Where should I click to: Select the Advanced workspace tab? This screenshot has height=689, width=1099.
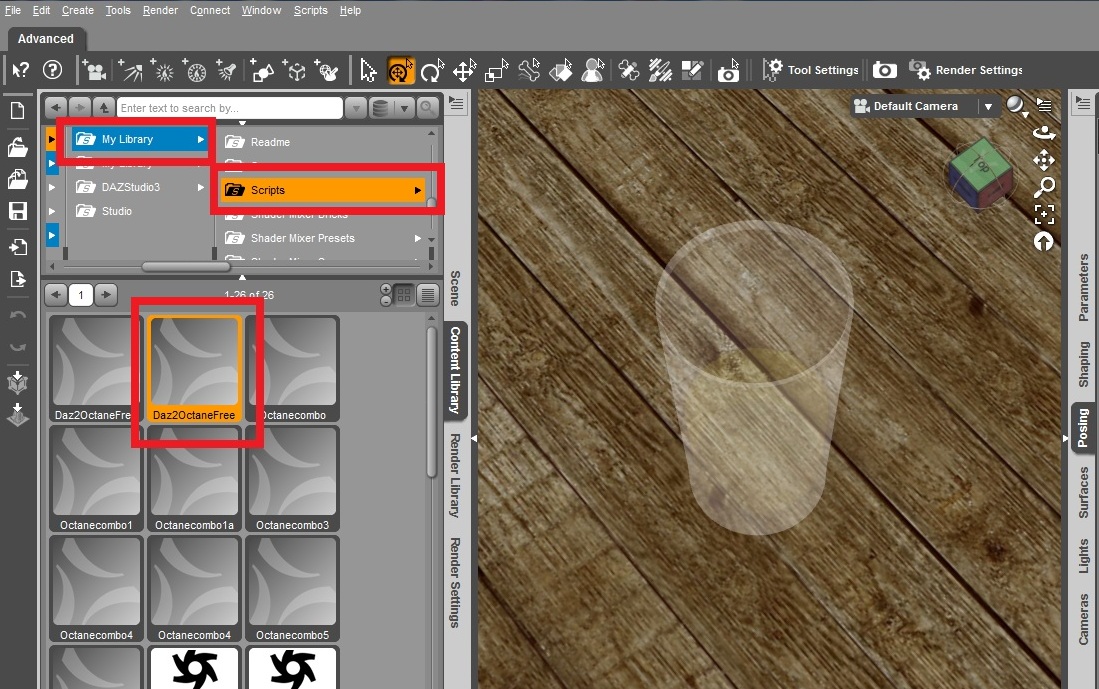tap(46, 39)
